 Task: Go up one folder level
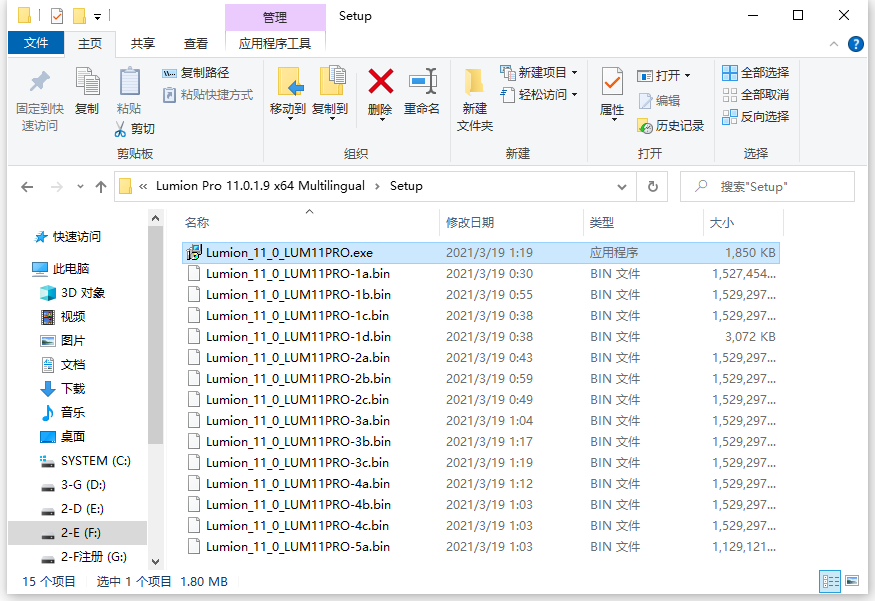pyautogui.click(x=100, y=187)
